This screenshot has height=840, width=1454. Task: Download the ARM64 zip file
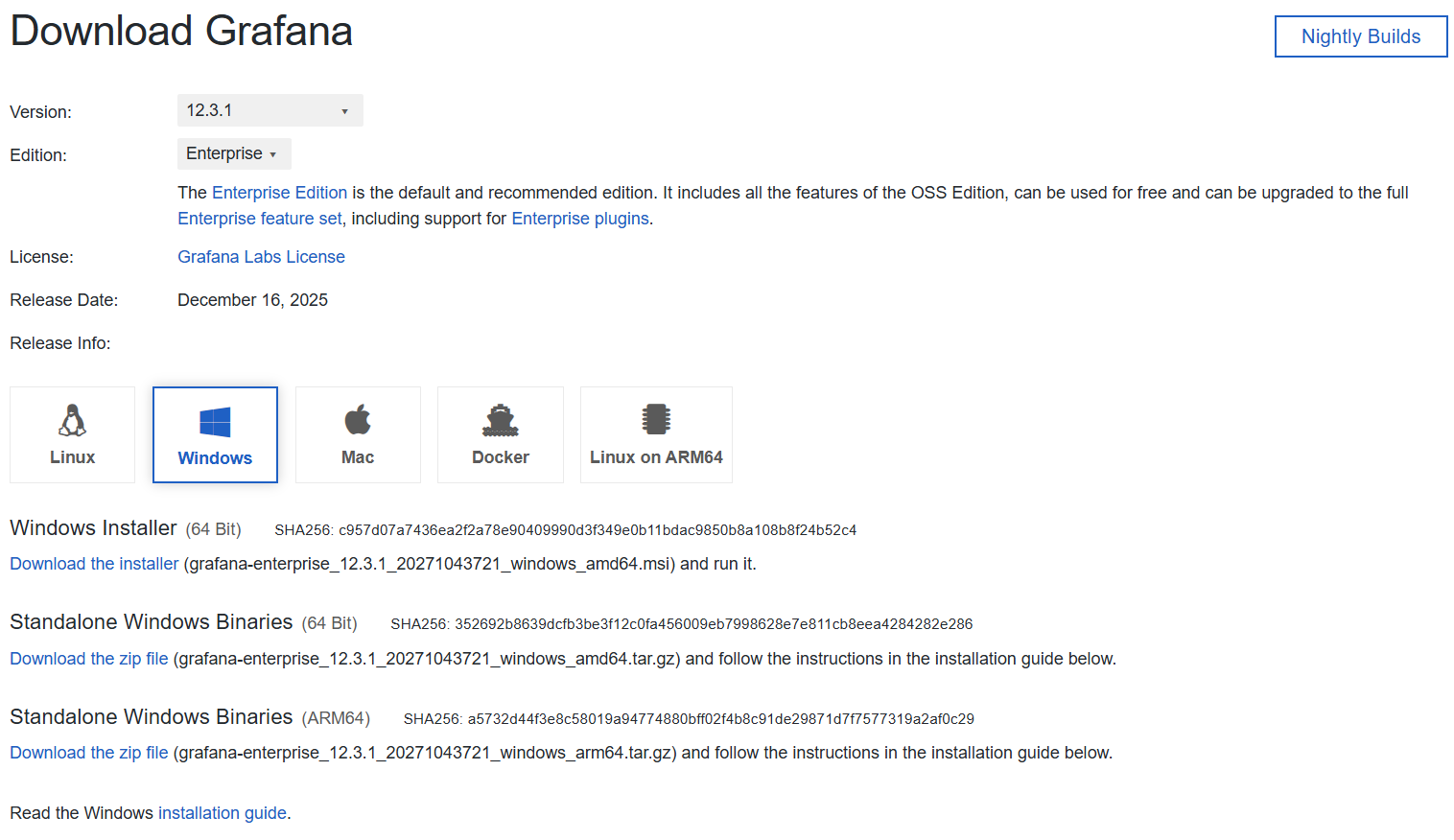[89, 753]
